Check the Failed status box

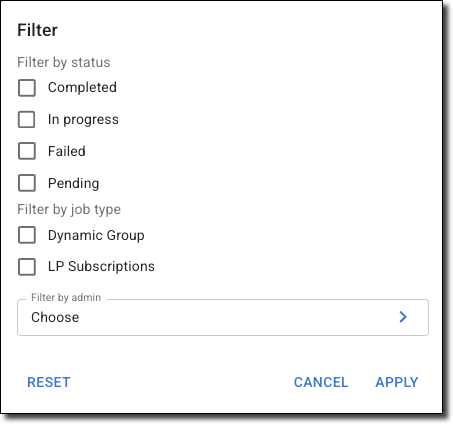pyautogui.click(x=27, y=151)
